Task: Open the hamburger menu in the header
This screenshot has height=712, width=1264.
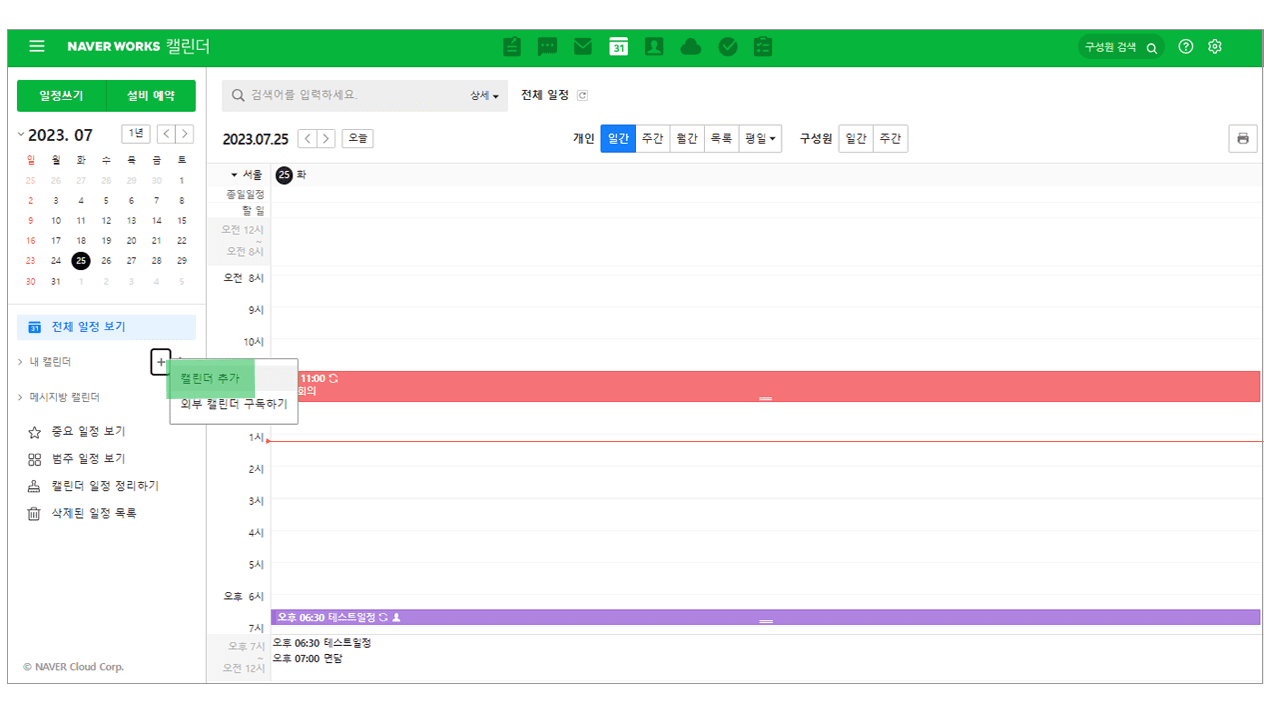Action: [x=37, y=47]
